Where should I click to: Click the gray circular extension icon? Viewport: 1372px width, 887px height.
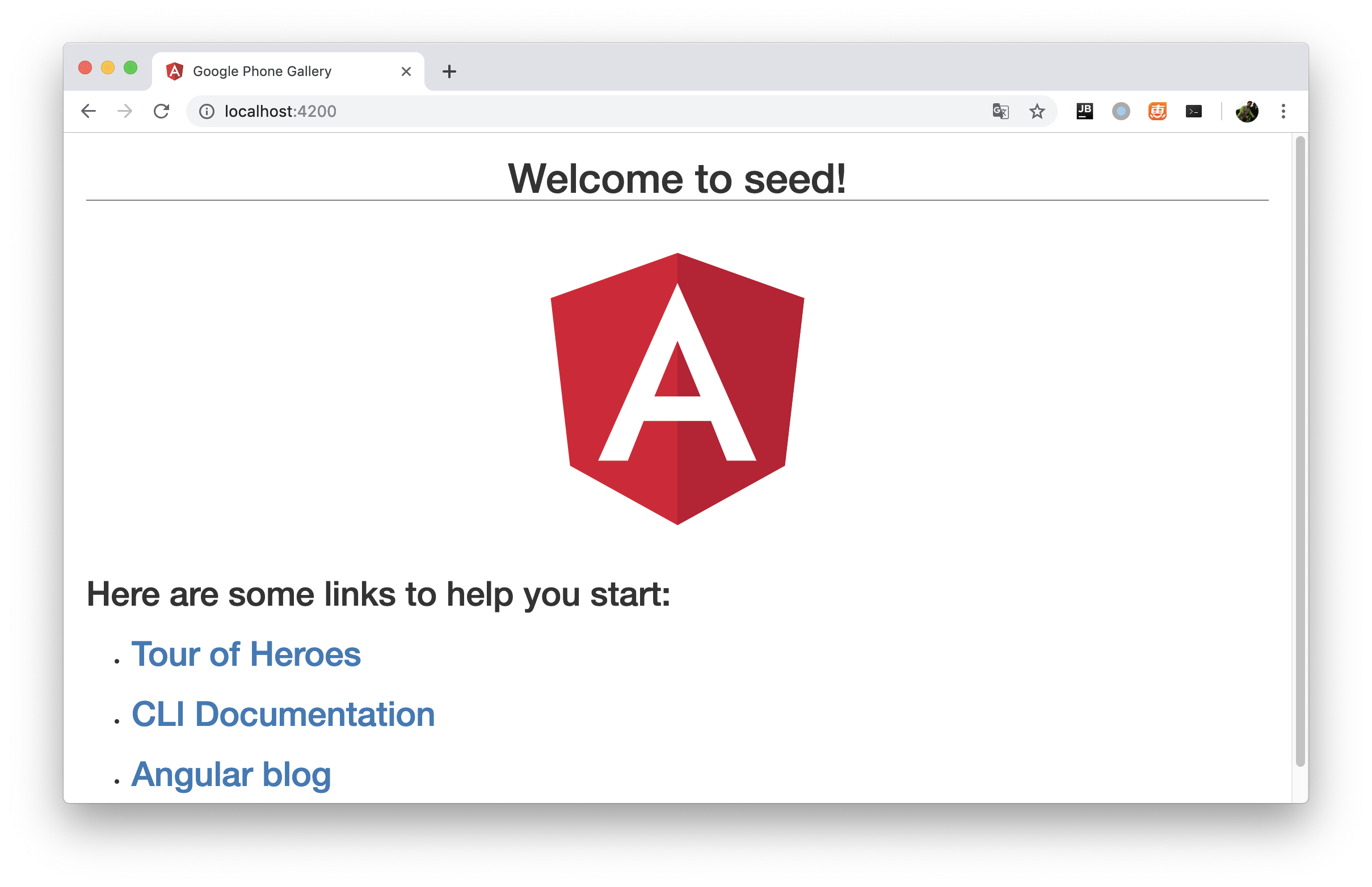tap(1121, 111)
